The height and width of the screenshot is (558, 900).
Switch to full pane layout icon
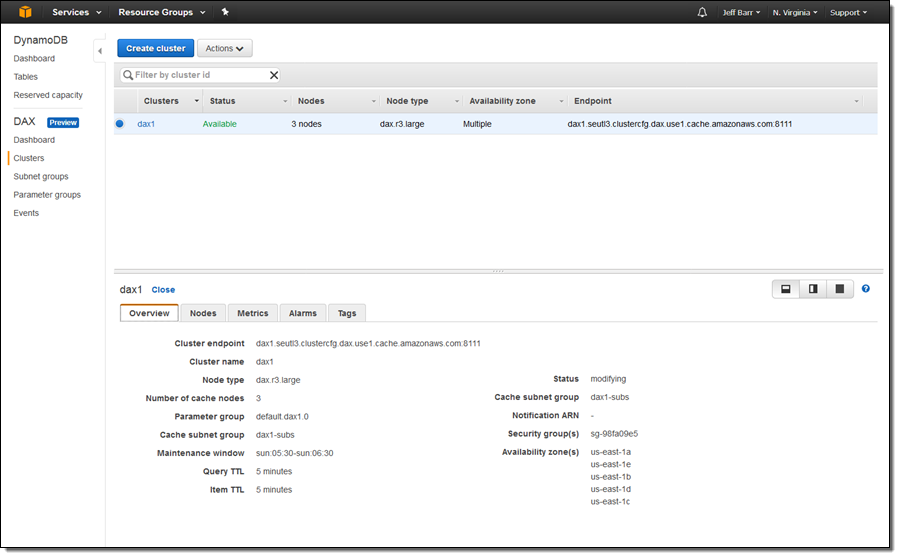coord(839,289)
